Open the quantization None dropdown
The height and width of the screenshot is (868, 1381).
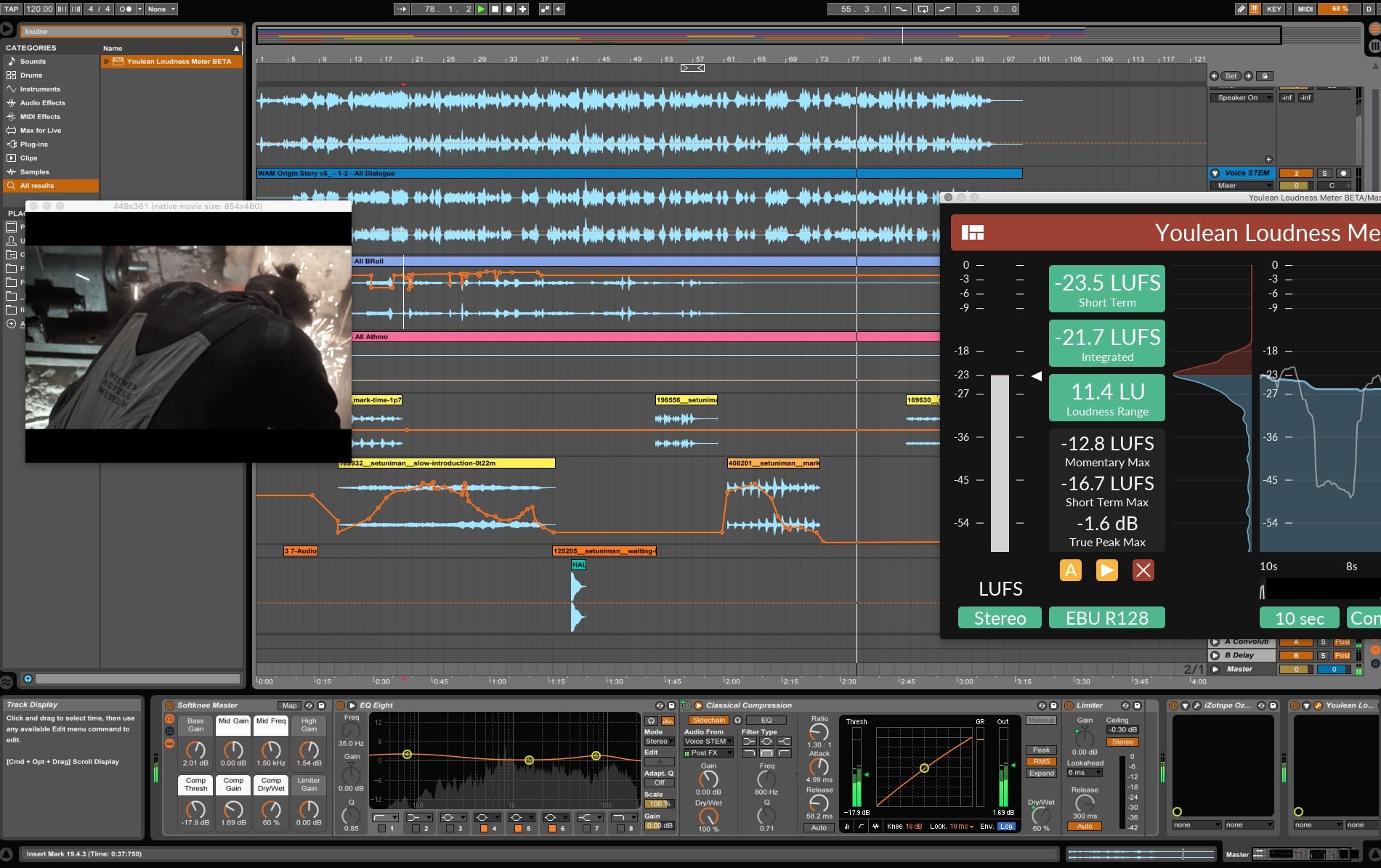161,9
